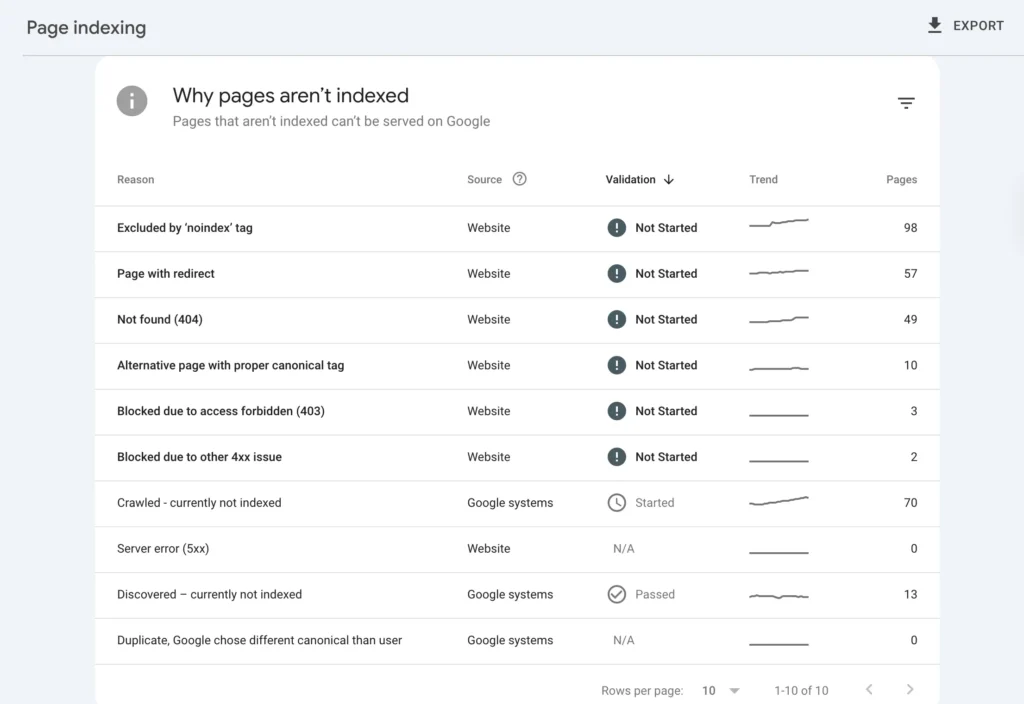This screenshot has width=1024, height=704.
Task: Click the Source help question mark icon
Action: tap(519, 179)
